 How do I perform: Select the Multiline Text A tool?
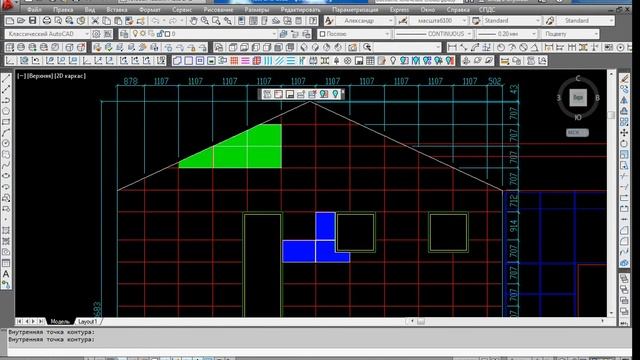6,274
